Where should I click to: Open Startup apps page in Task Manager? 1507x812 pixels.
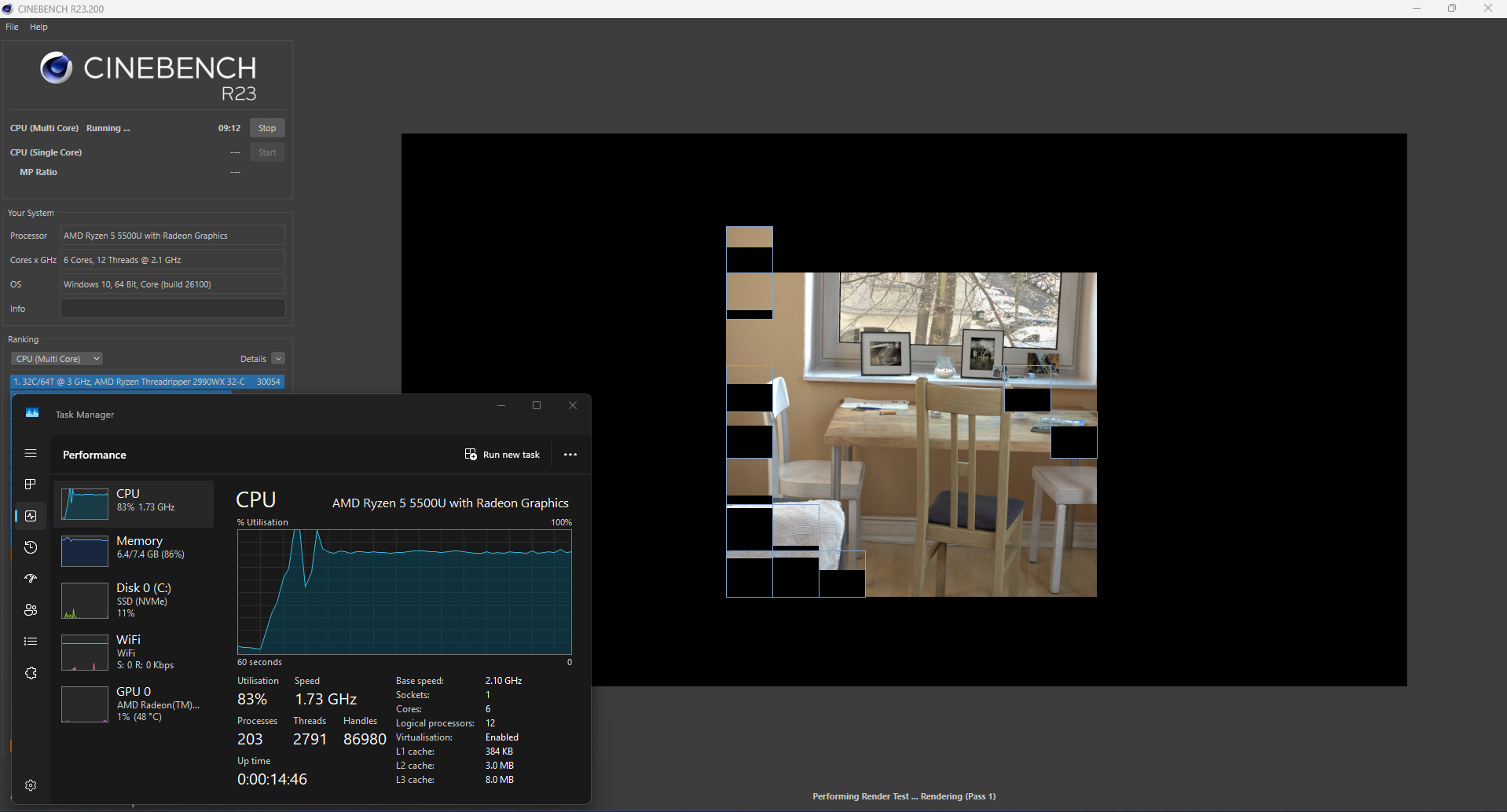tap(31, 579)
